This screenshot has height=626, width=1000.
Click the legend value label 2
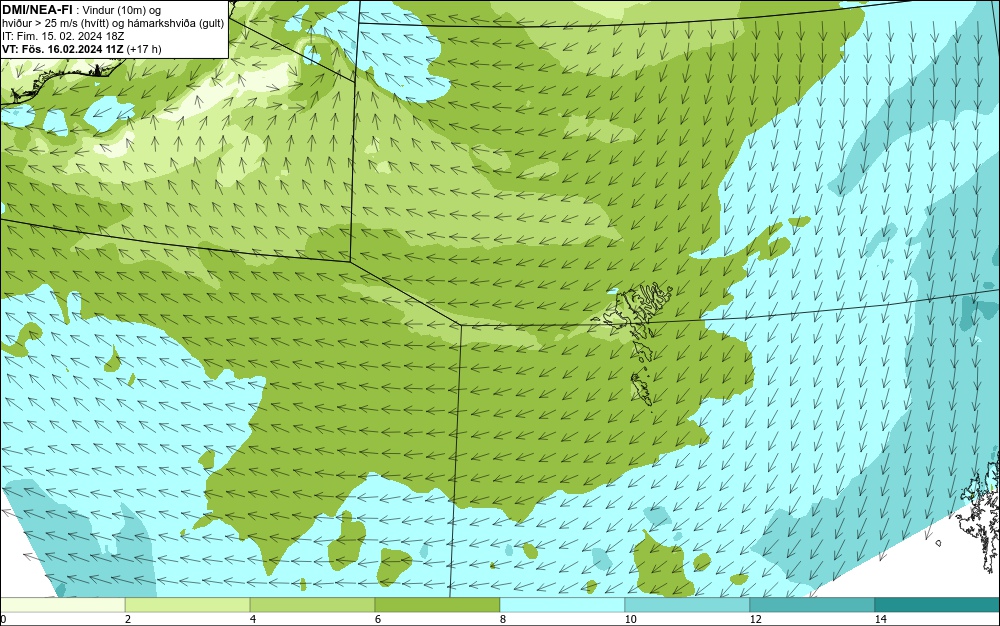point(128,619)
